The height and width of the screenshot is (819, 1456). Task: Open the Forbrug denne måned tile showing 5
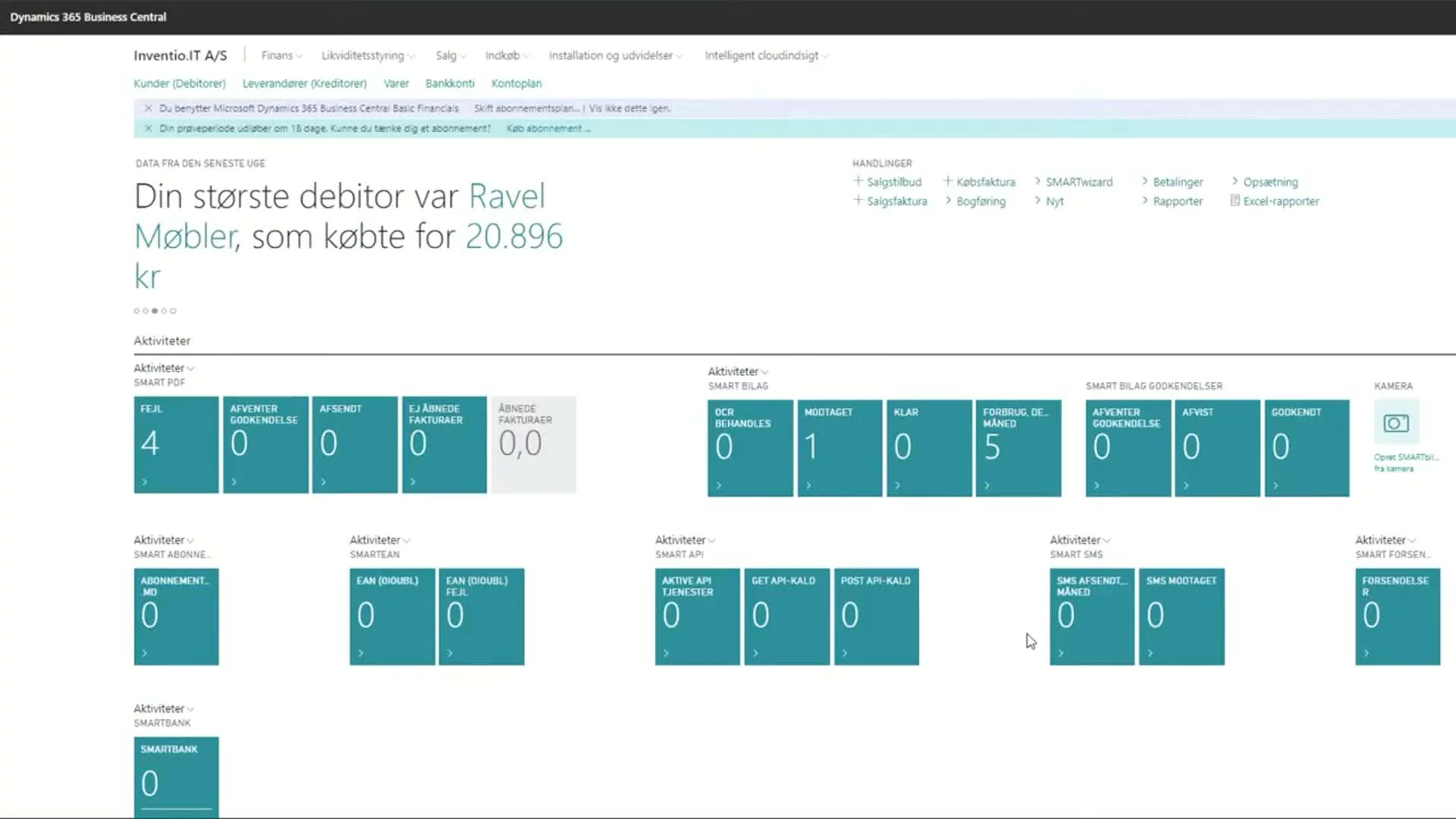[x=1018, y=448]
